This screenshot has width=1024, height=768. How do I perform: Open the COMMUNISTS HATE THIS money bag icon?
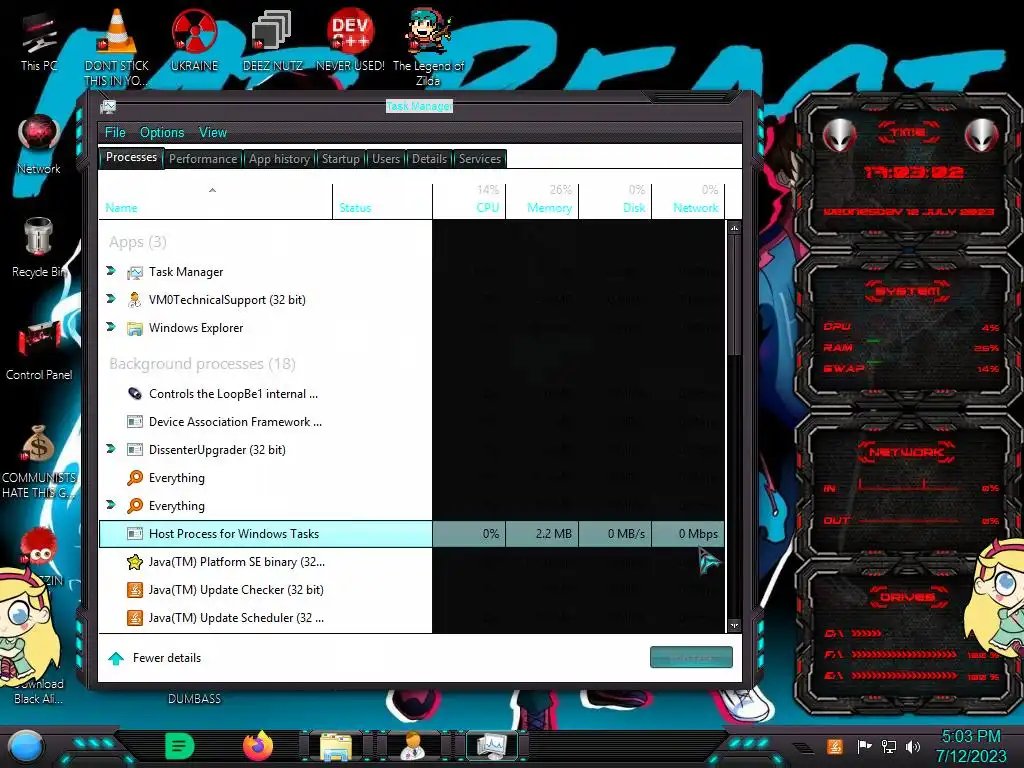click(39, 461)
